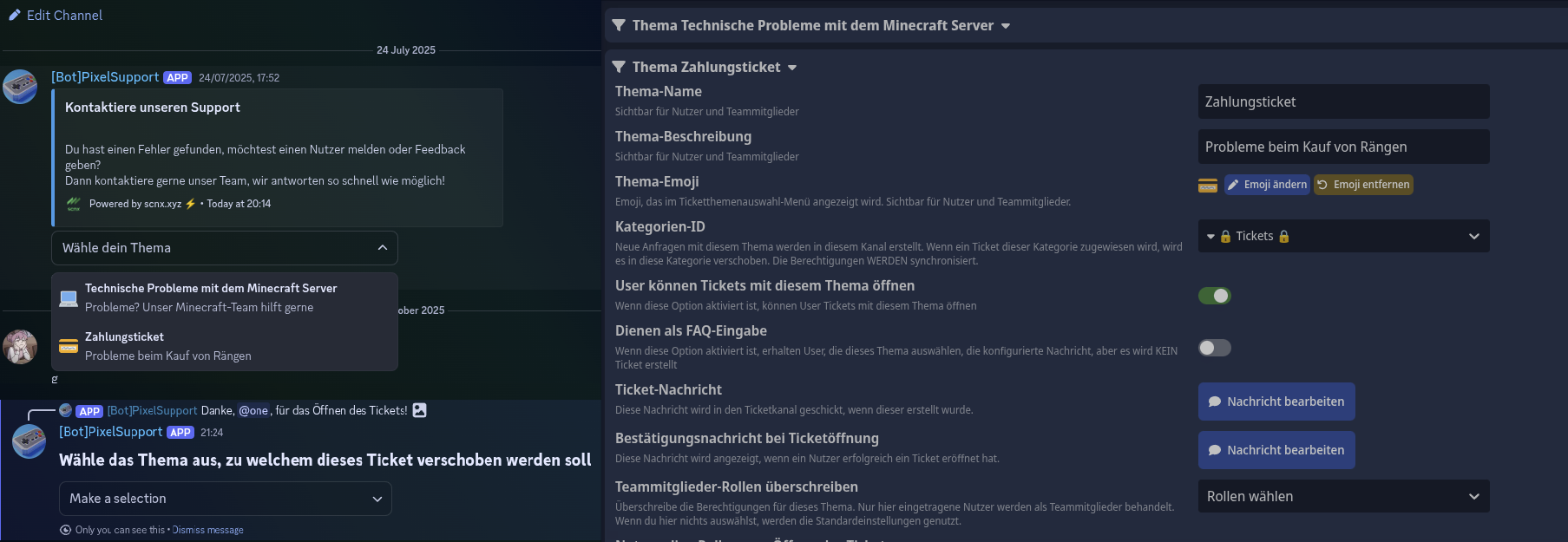Enable the 'Dienen als FAQ-Eingabe' switch
The height and width of the screenshot is (542, 1568).
1214,348
